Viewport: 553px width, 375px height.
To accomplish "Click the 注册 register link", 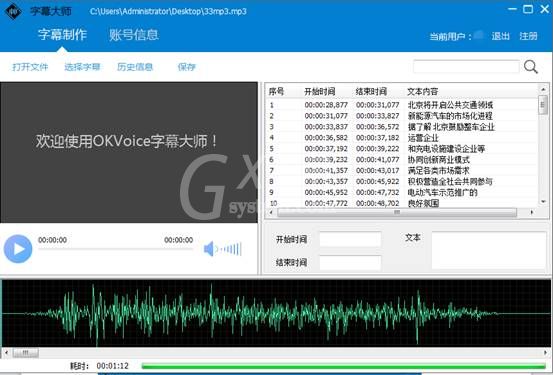I will pos(528,36).
